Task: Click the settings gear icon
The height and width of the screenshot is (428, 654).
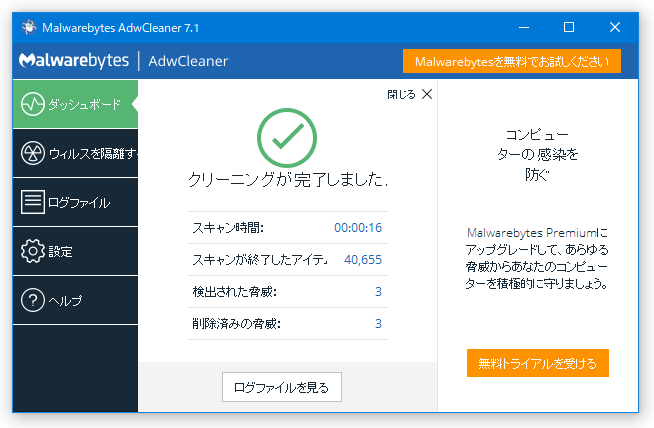Action: coord(33,251)
